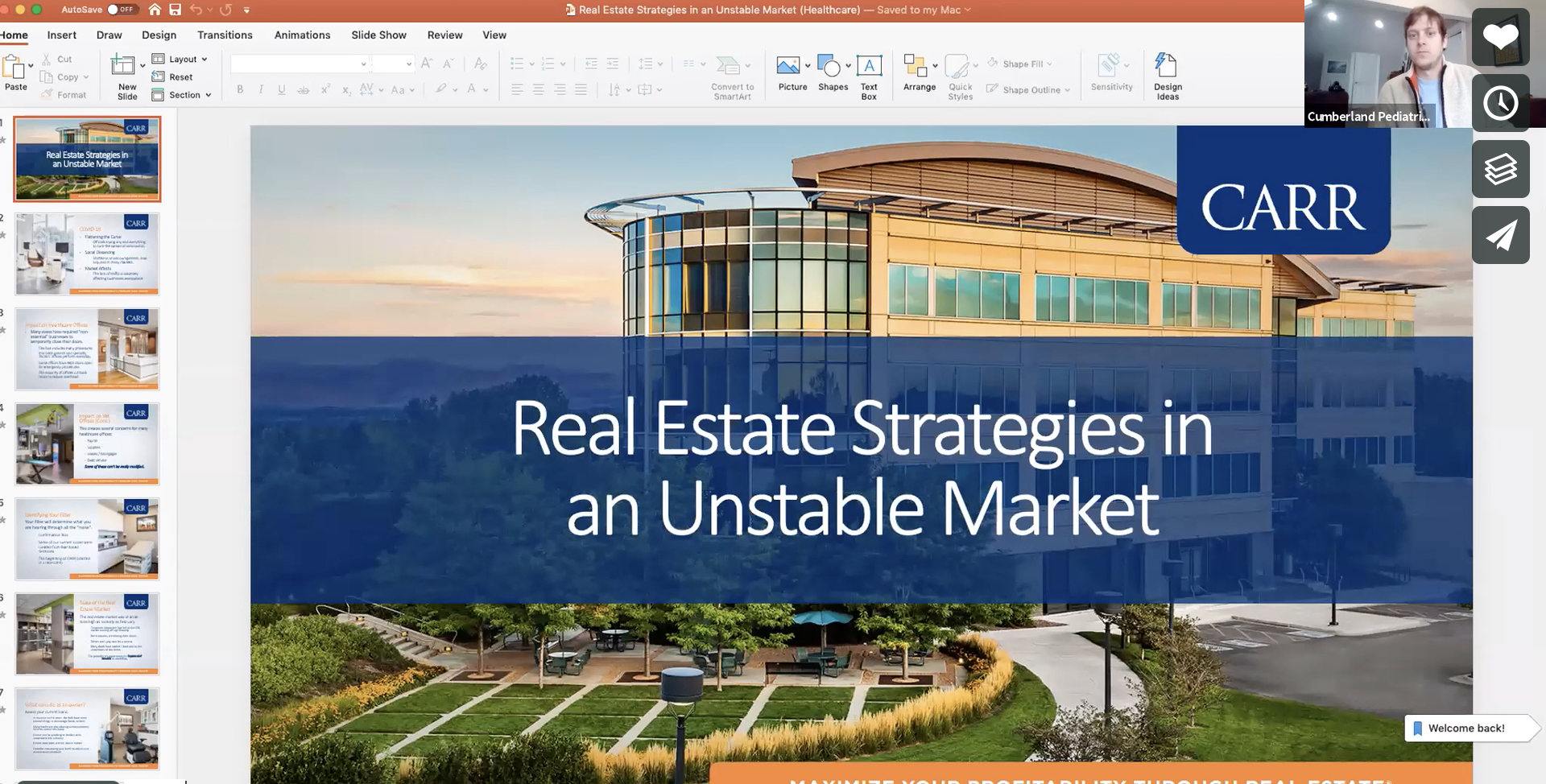Open the Shape Fill color
The image size is (1546, 784).
click(x=1019, y=64)
